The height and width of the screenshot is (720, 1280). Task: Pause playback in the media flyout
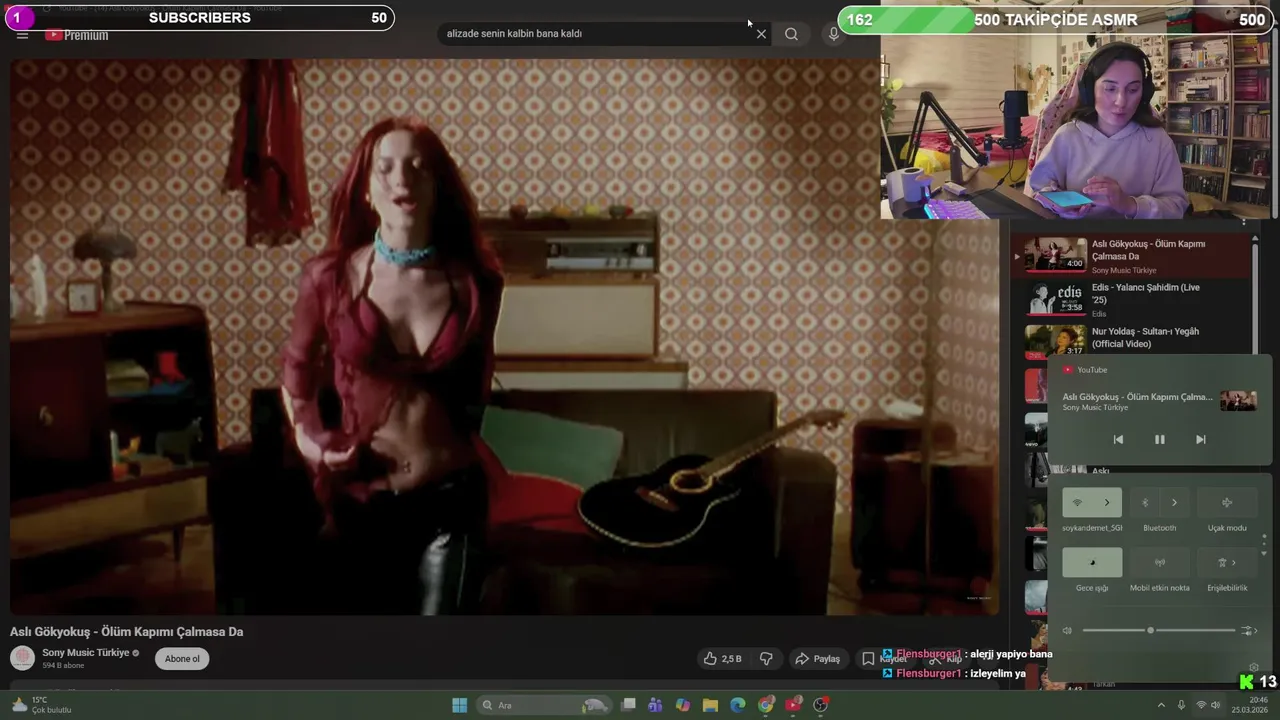click(x=1159, y=439)
